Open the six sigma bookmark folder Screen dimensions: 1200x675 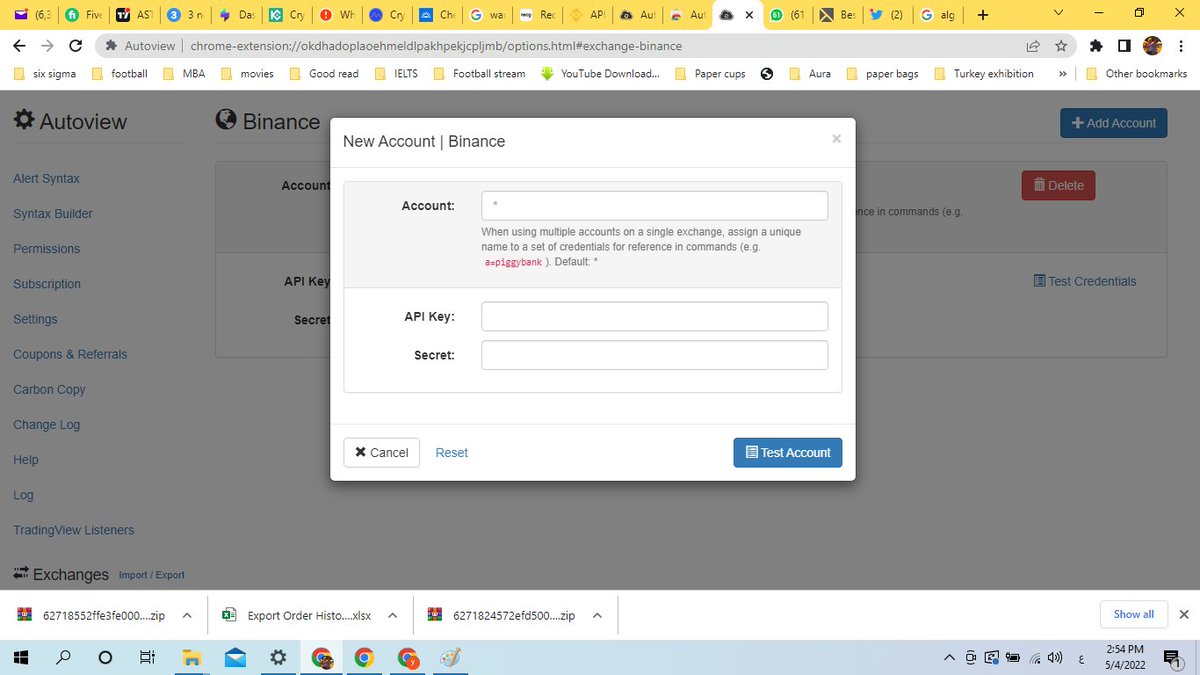46,73
